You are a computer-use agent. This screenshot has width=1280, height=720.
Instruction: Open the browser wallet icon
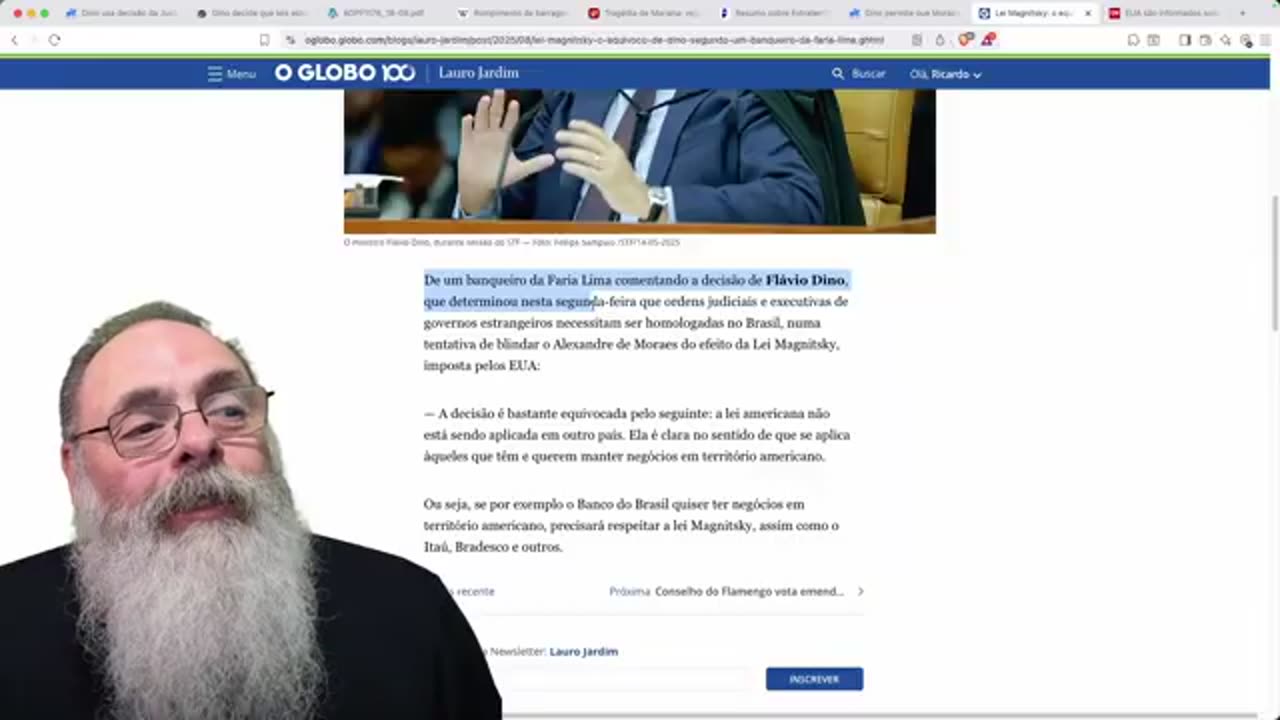[1205, 40]
